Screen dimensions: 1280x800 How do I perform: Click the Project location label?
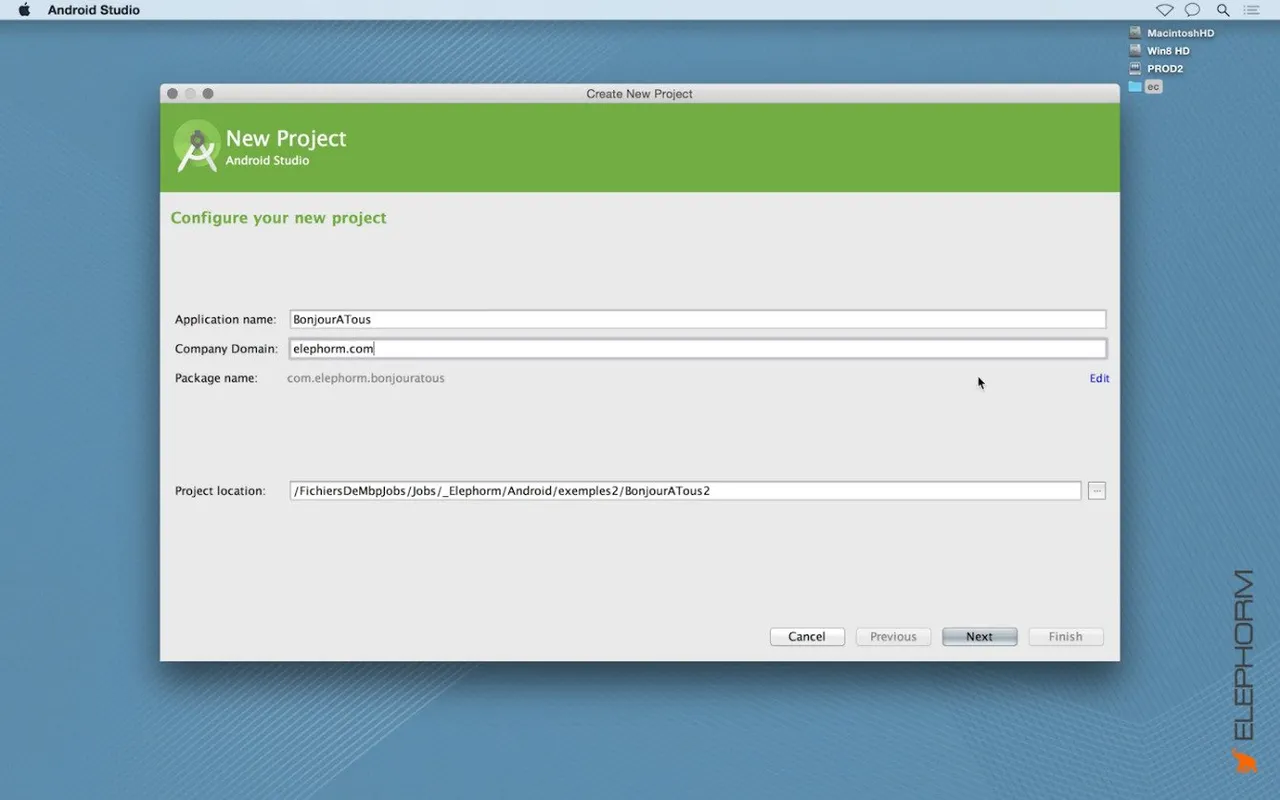[220, 491]
